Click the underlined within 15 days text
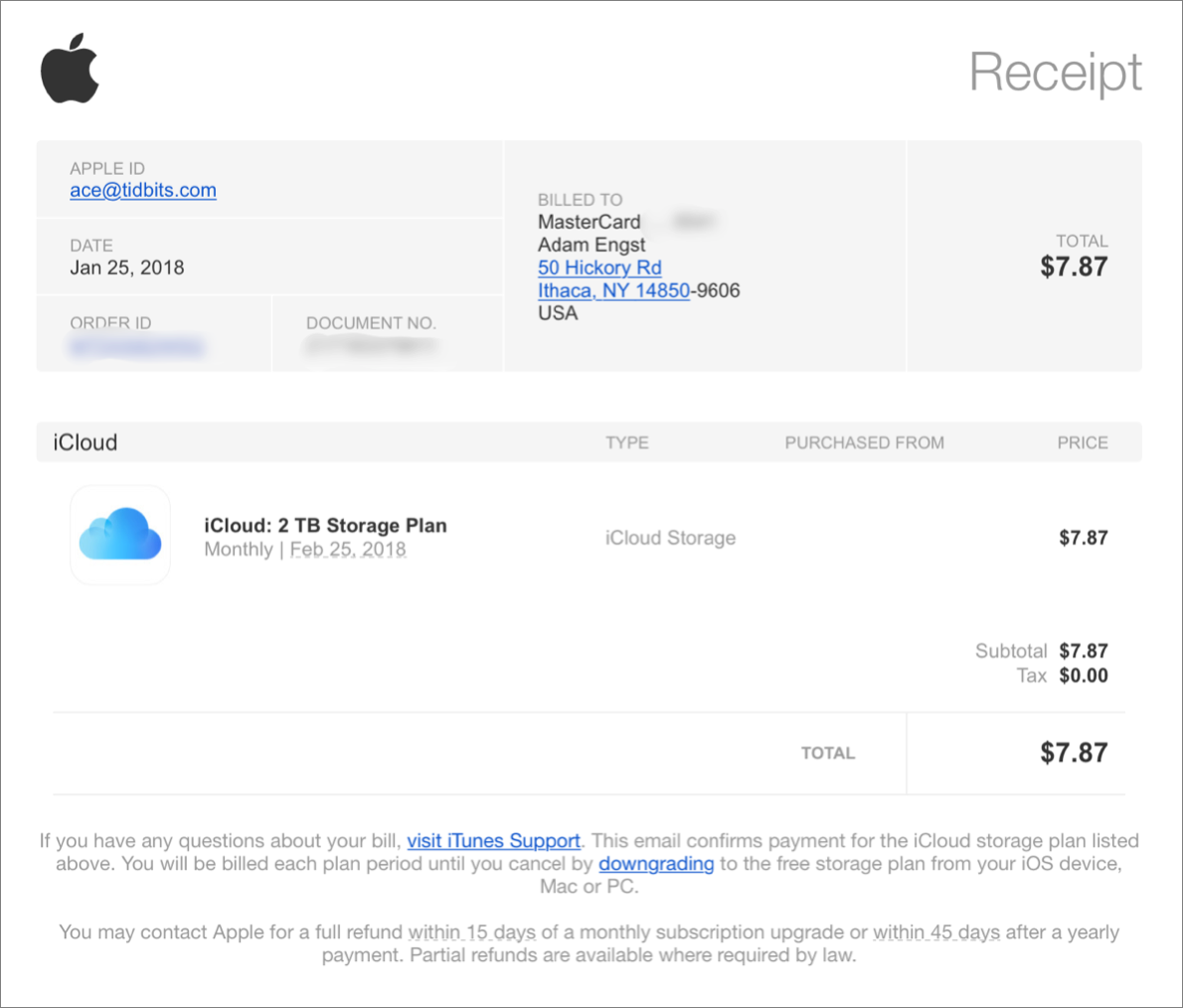Screen dimensions: 1183x1008 coord(472,932)
